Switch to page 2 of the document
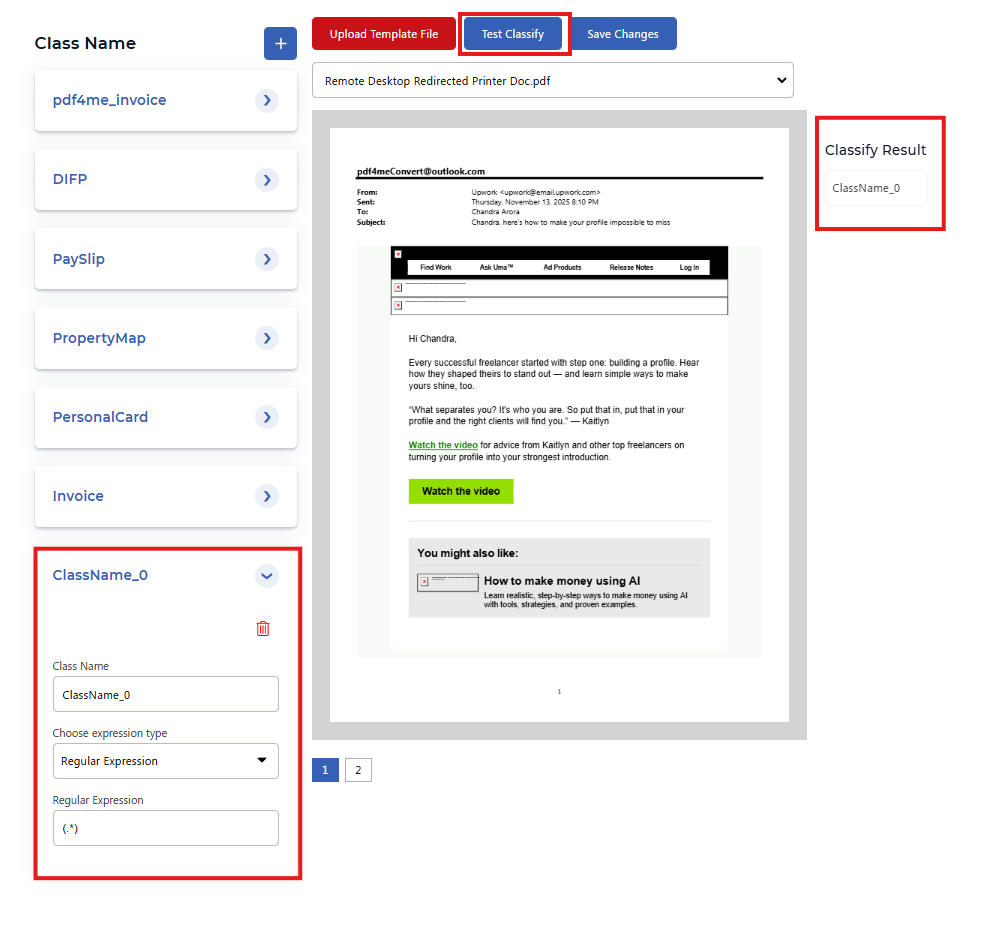 (x=357, y=769)
